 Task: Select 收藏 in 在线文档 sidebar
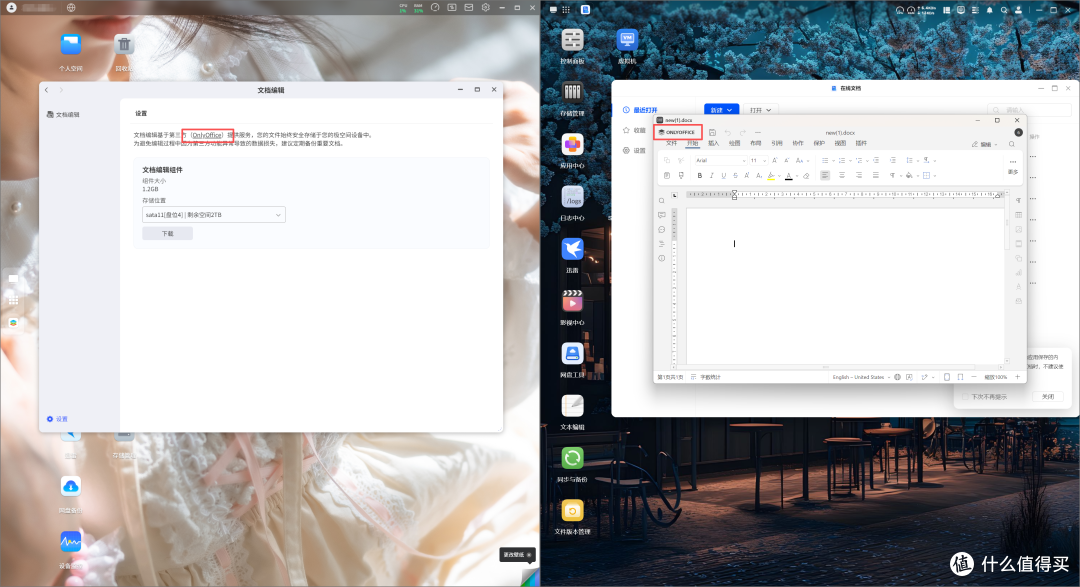(634, 130)
